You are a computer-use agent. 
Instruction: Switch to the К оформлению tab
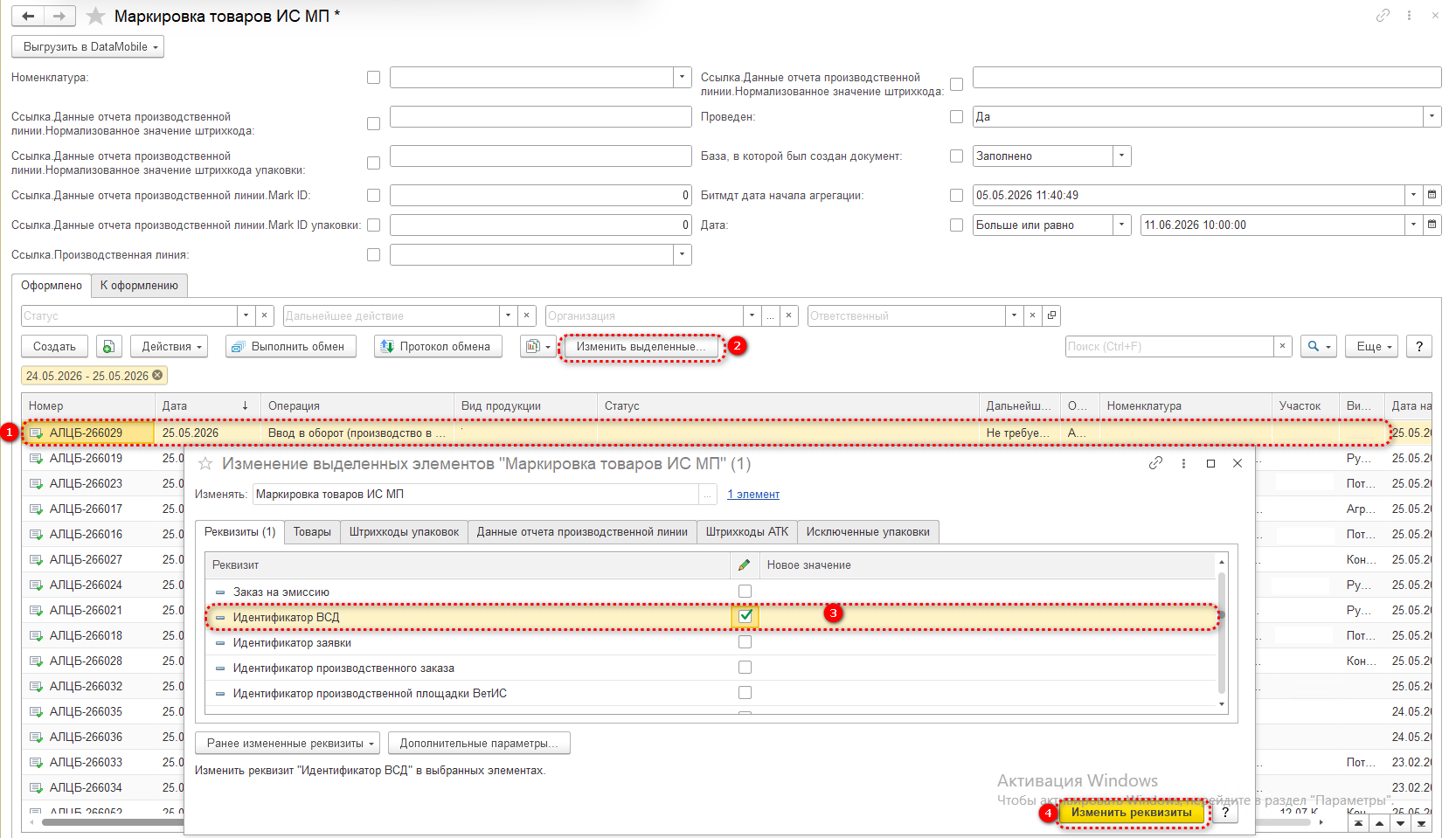click(x=139, y=286)
